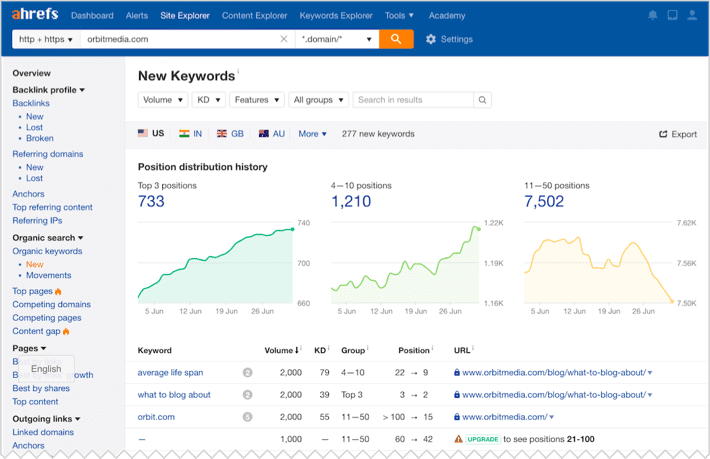This screenshot has height=459, width=710.
Task: Open the user account icon
Action: [692, 15]
